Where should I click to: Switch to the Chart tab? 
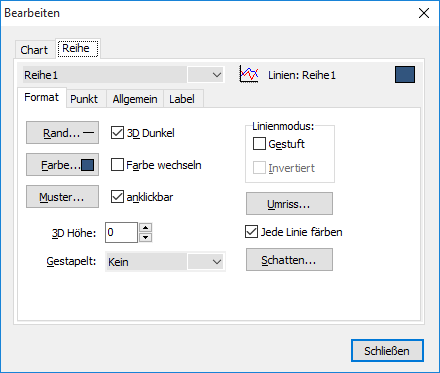point(34,50)
